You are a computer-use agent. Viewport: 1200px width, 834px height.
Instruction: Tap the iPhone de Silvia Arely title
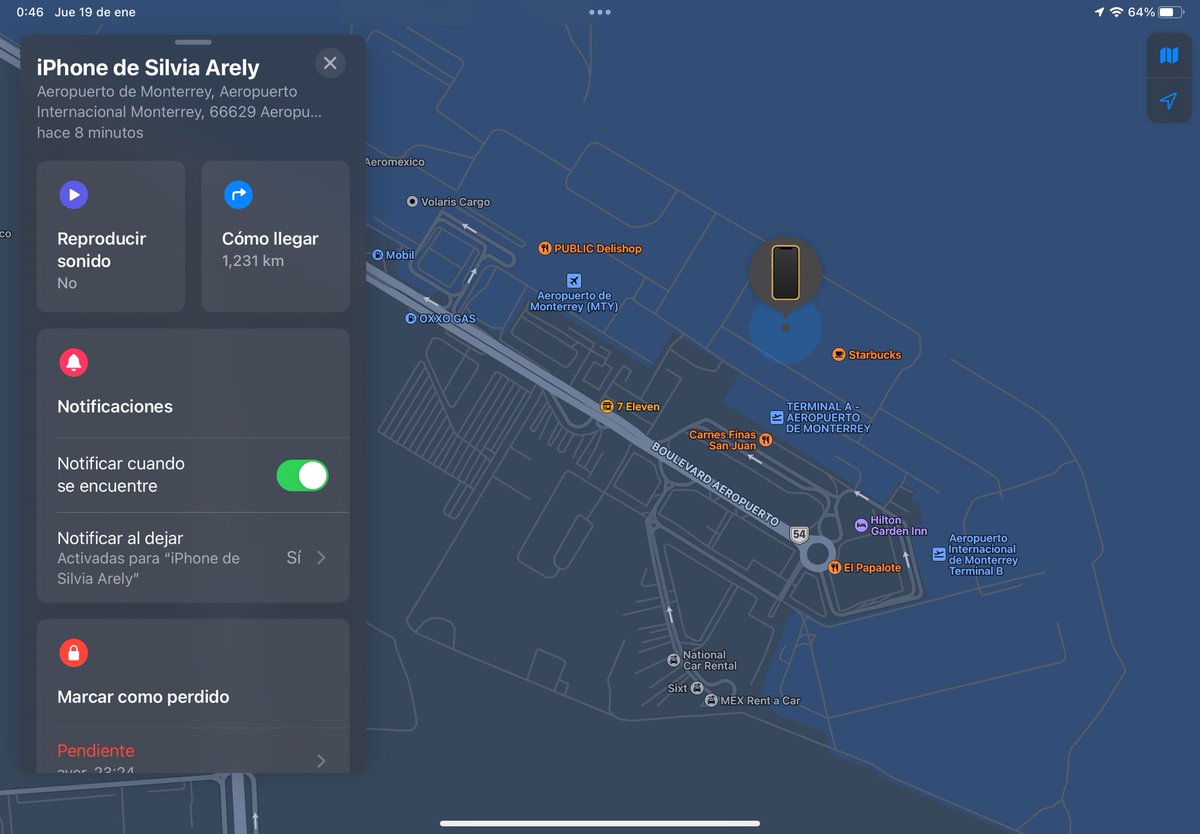coord(148,68)
